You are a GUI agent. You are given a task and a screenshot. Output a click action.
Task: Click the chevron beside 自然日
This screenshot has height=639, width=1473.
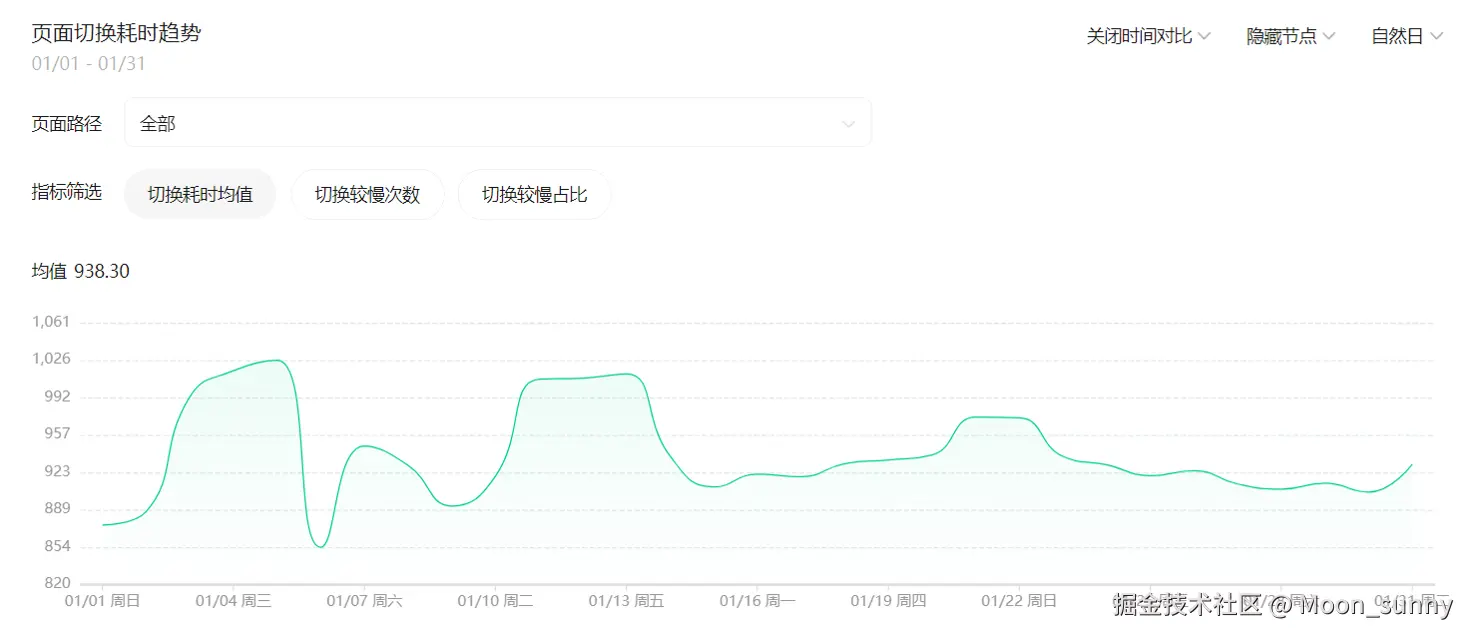pos(1437,37)
